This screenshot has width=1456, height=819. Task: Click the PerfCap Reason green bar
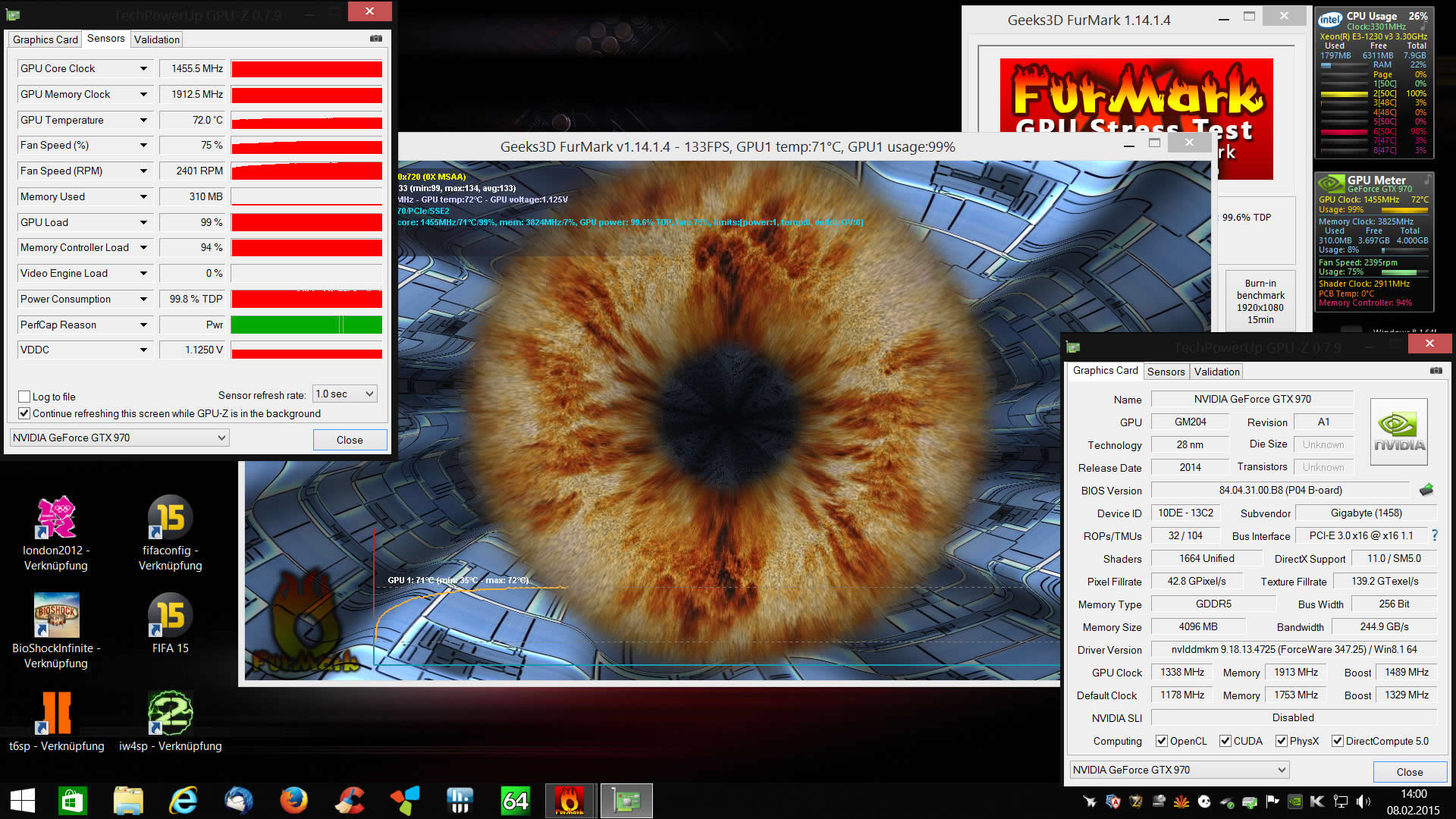click(306, 325)
